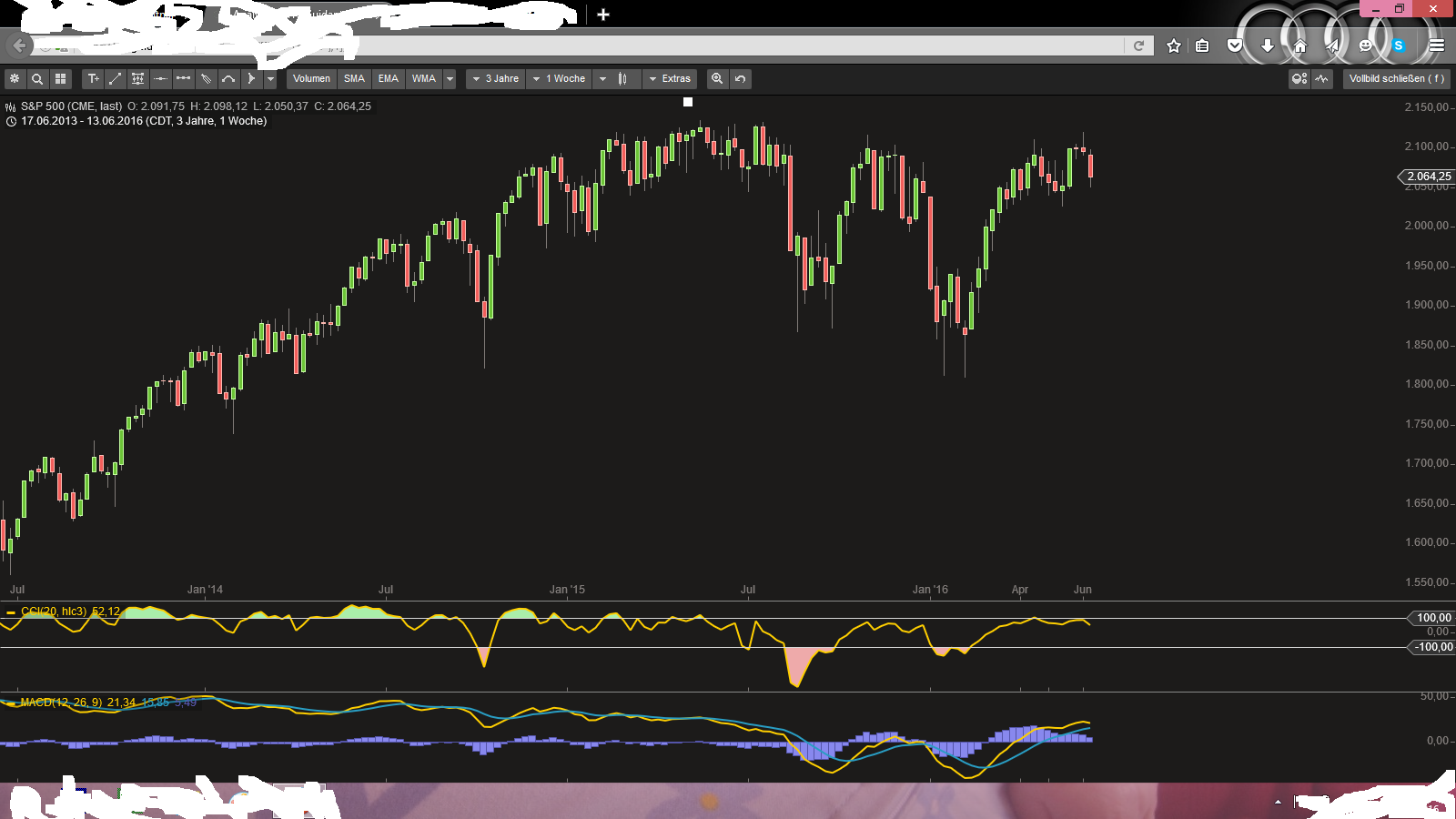
Task: Open a new browser tab
Action: (x=603, y=15)
